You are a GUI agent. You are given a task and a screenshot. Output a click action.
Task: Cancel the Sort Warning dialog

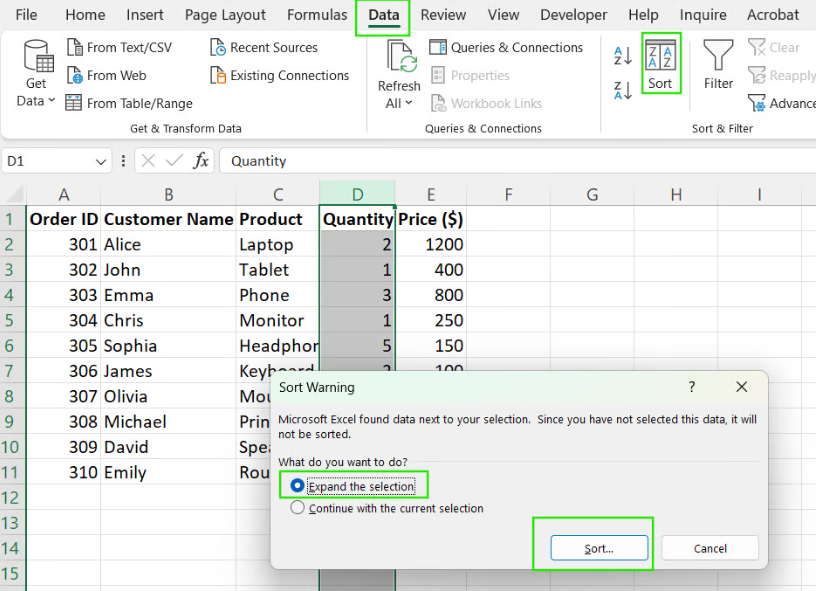pos(710,548)
